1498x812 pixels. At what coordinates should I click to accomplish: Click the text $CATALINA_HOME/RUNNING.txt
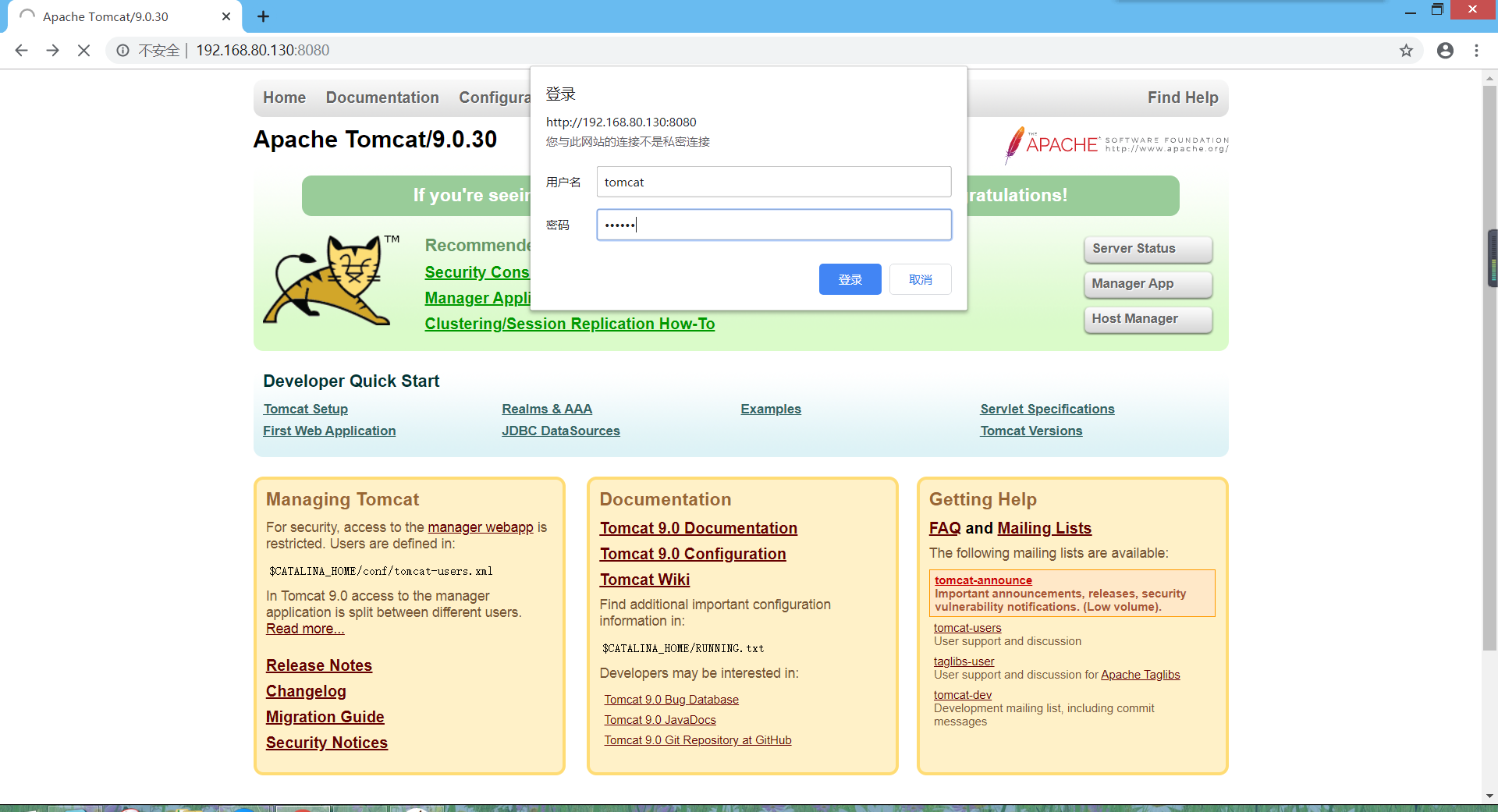[683, 648]
